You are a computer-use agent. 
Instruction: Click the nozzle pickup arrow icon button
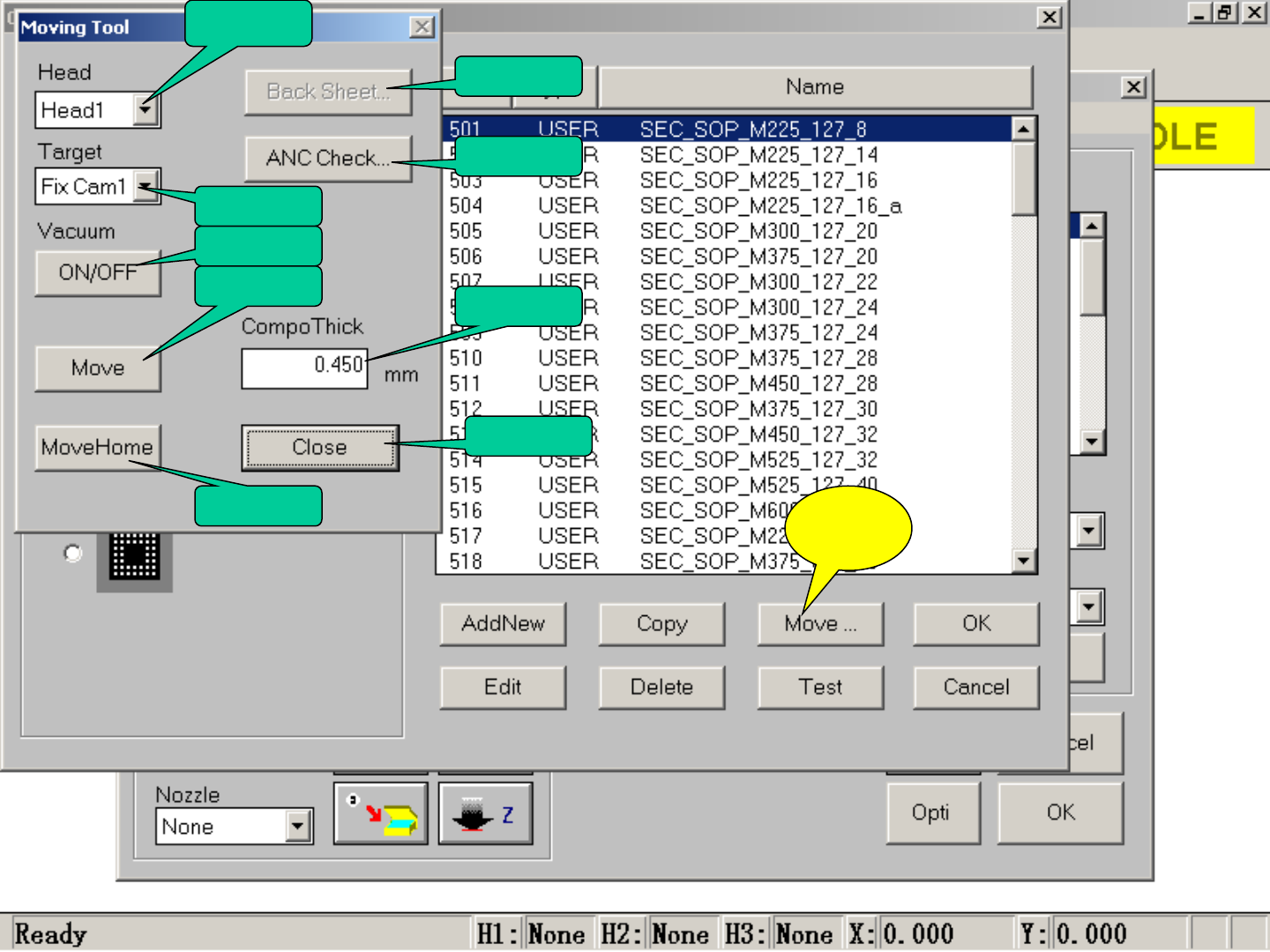pos(380,814)
